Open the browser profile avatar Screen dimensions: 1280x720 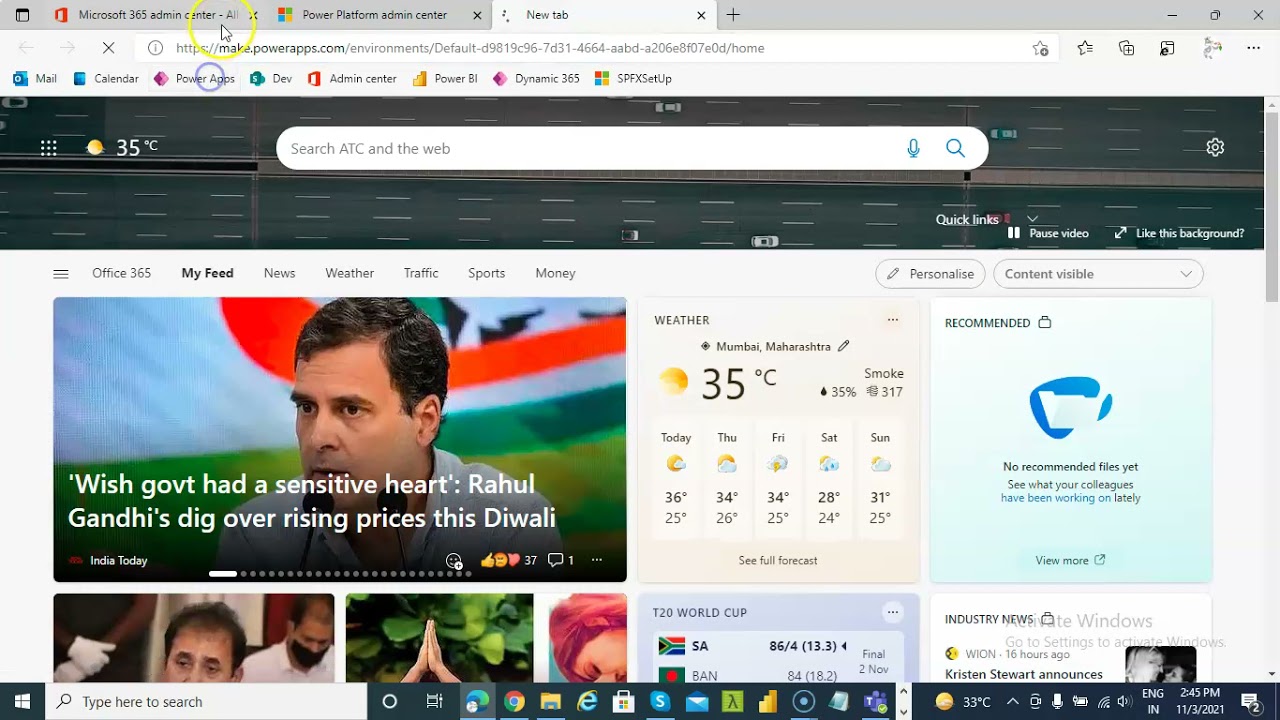point(1212,48)
